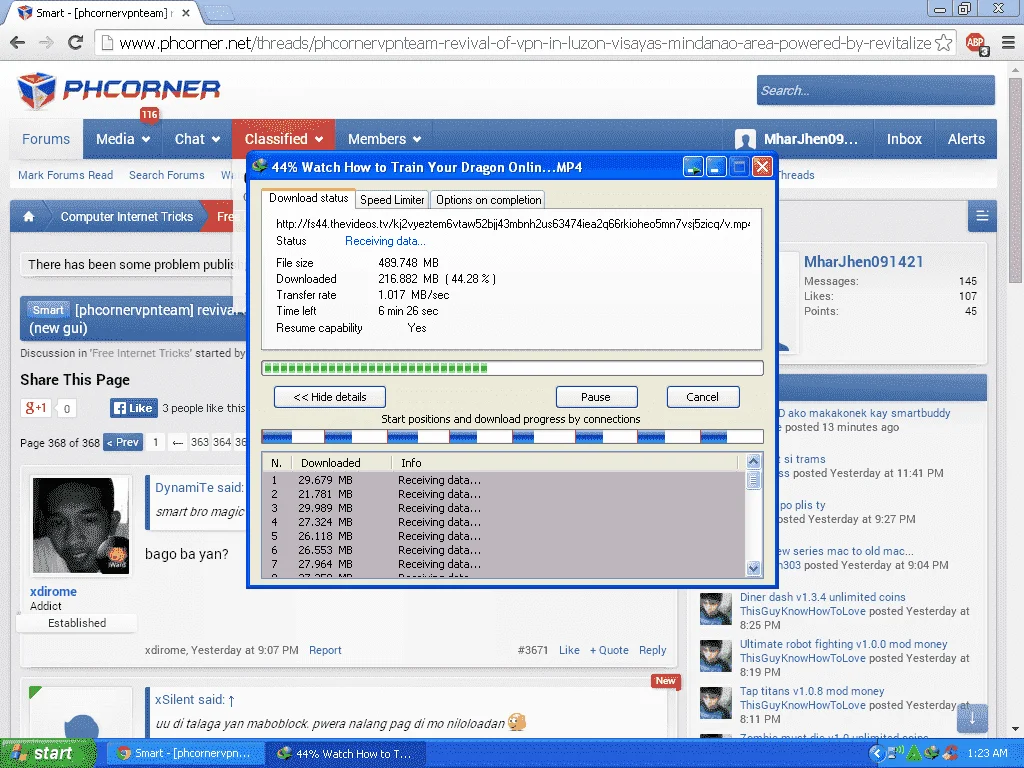Open the Forums tab

point(46,139)
